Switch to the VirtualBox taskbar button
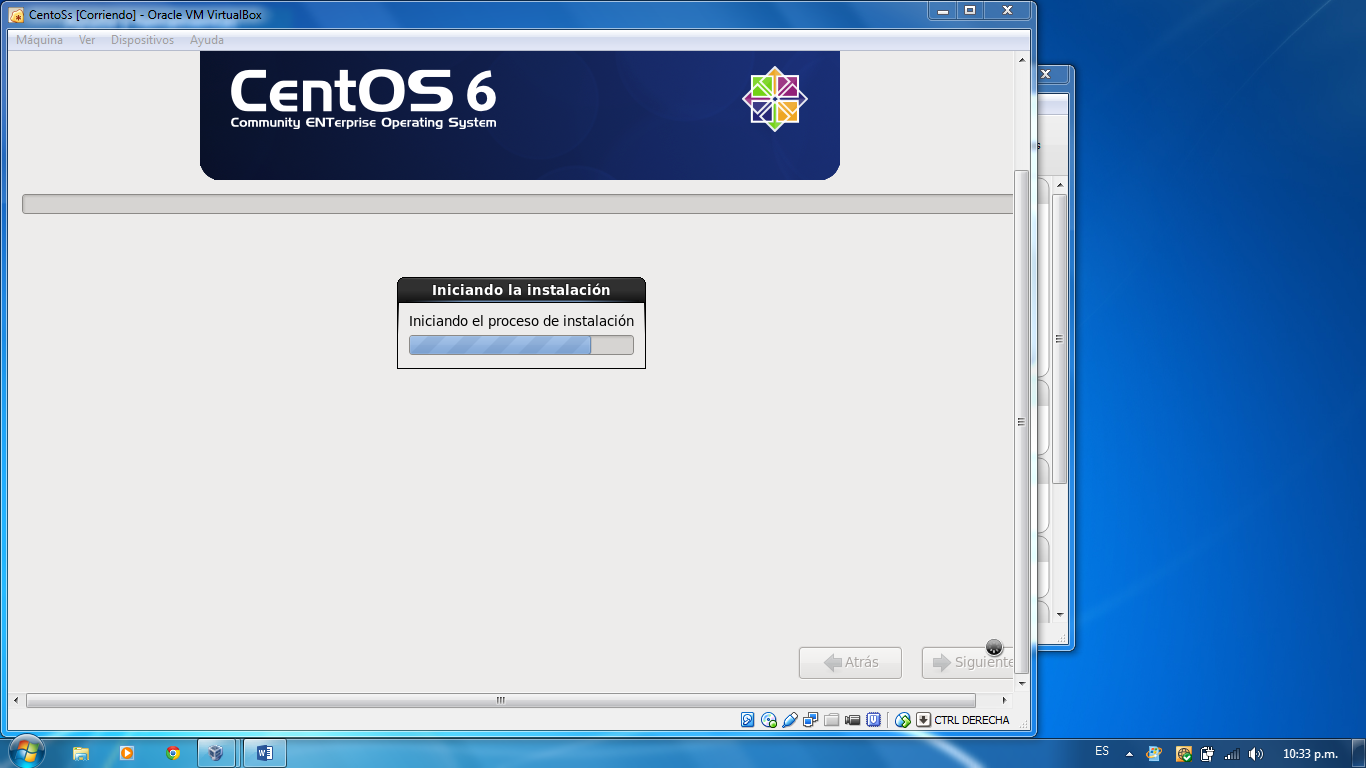Viewport: 1366px width, 768px height. click(216, 753)
